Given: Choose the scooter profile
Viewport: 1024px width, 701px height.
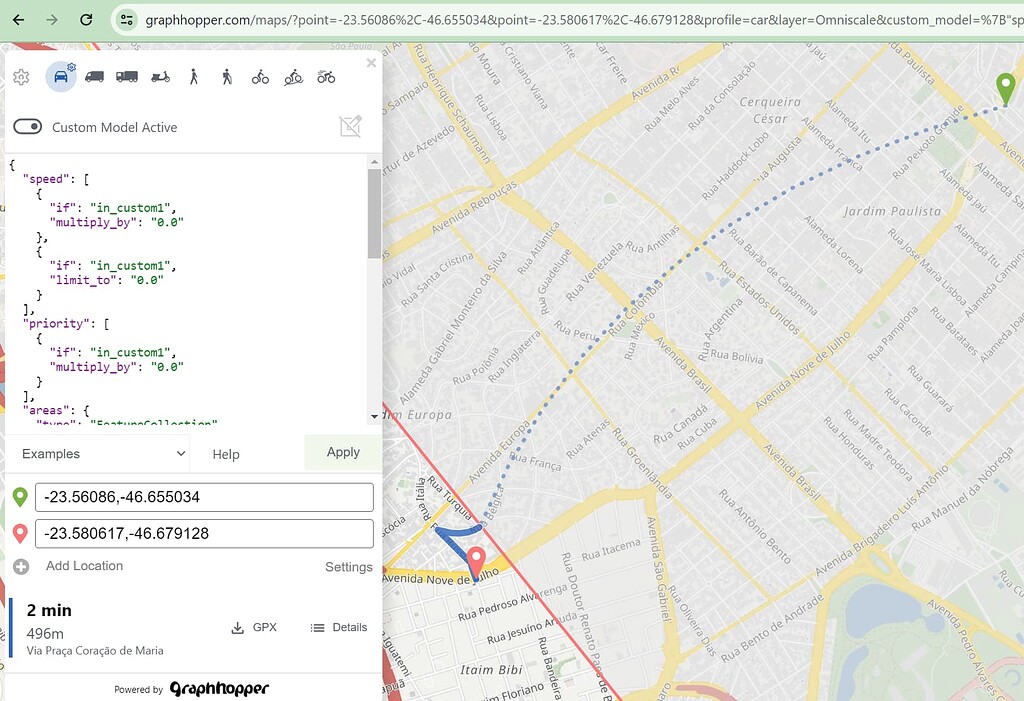Looking at the screenshot, I should coord(160,76).
